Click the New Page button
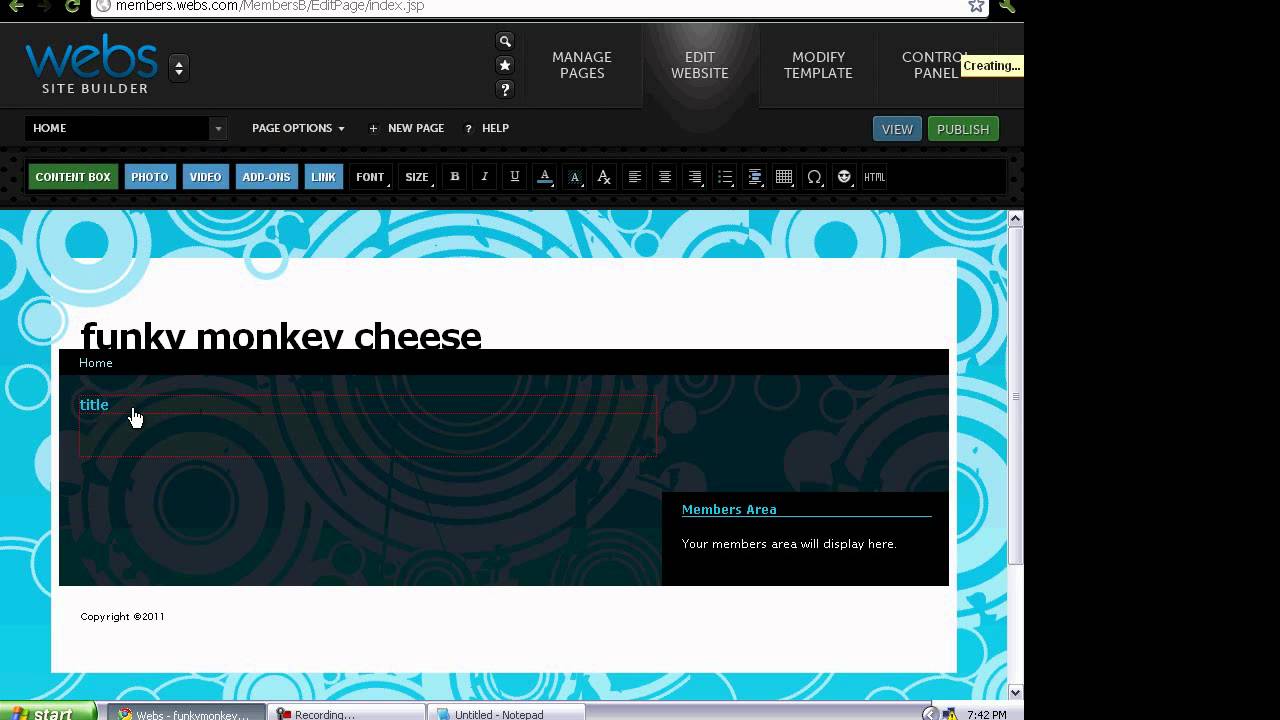The height and width of the screenshot is (720, 1280). [406, 128]
